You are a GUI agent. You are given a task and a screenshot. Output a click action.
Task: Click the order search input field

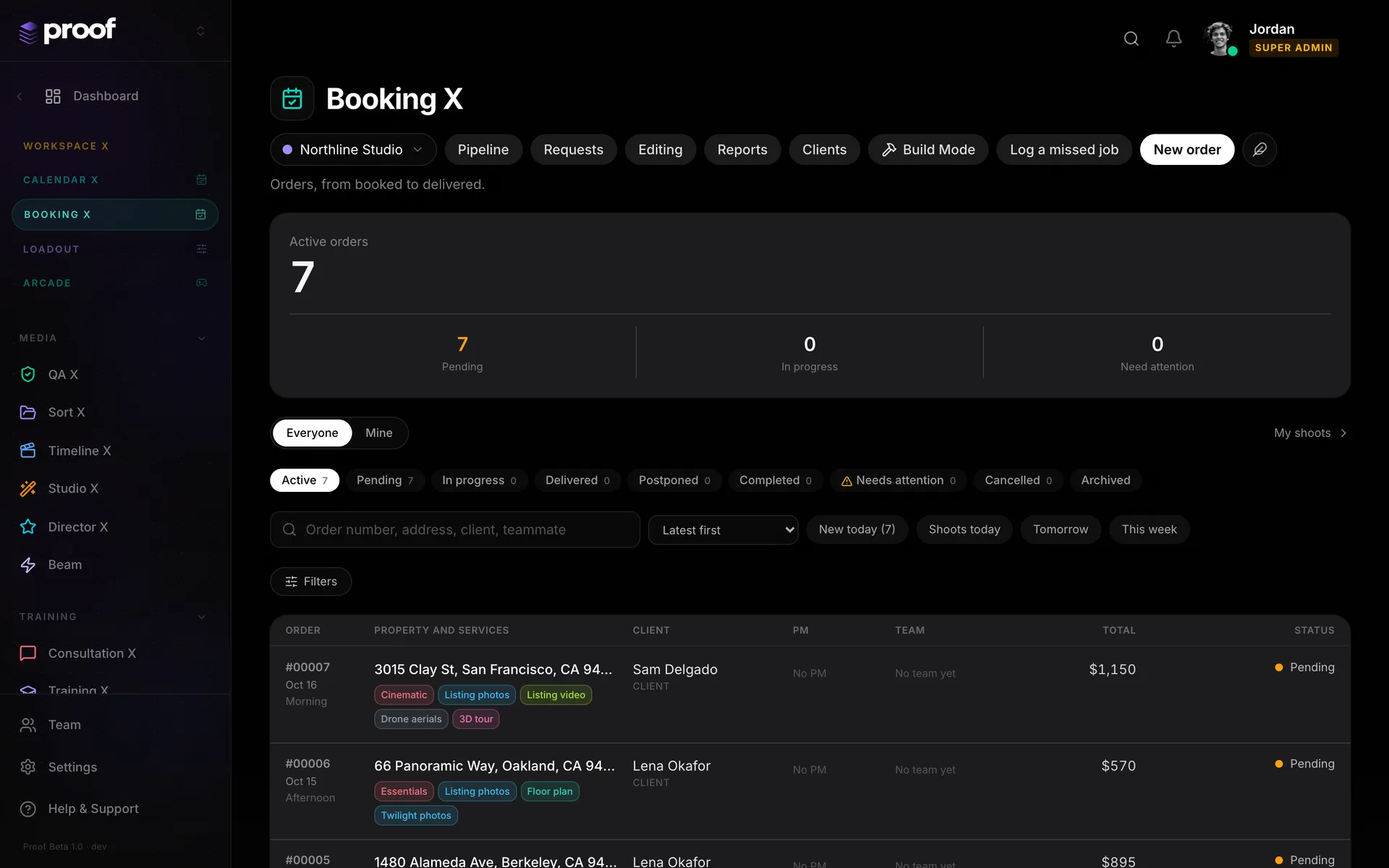coord(455,529)
